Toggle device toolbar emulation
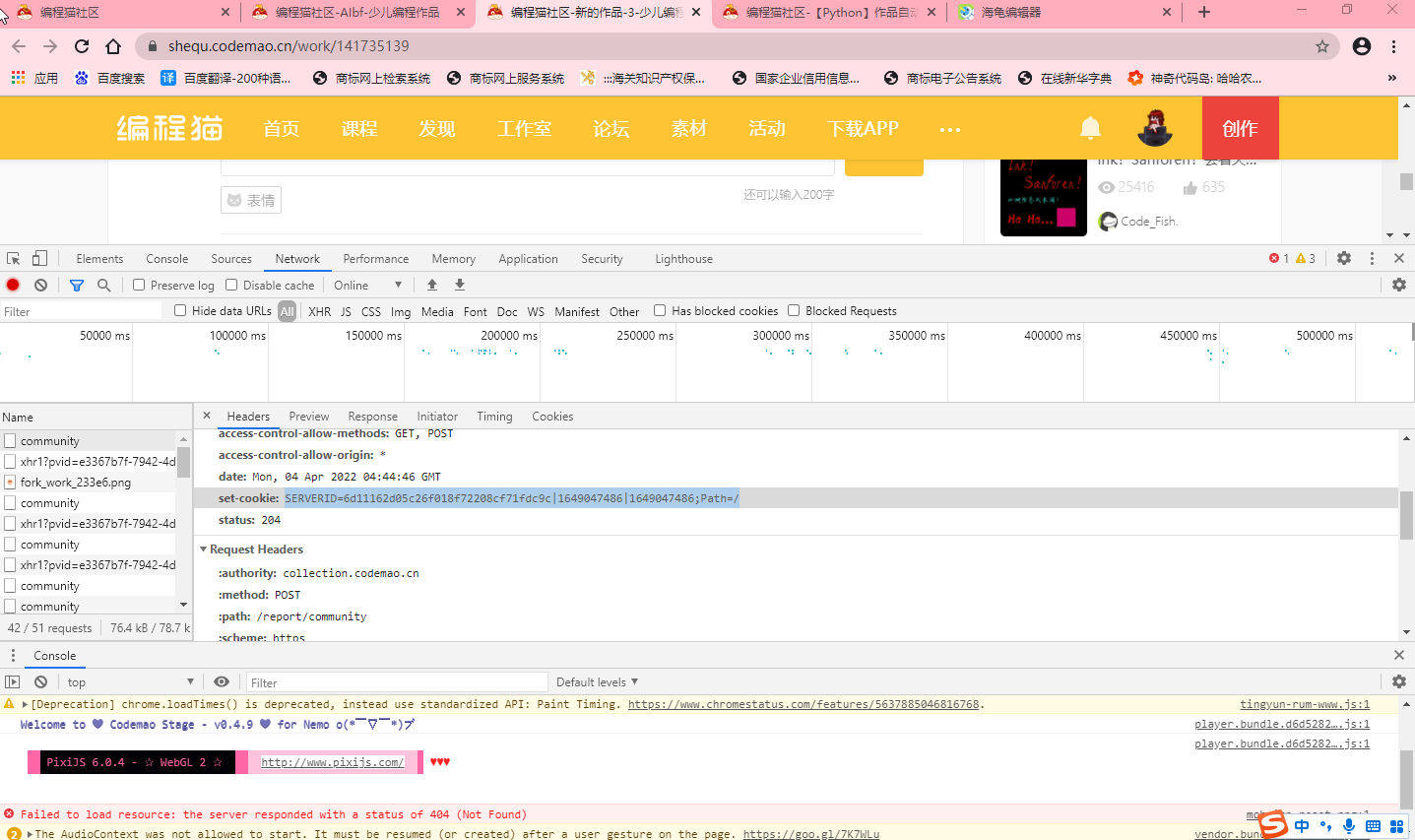Image resolution: width=1415 pixels, height=840 pixels. [x=39, y=258]
